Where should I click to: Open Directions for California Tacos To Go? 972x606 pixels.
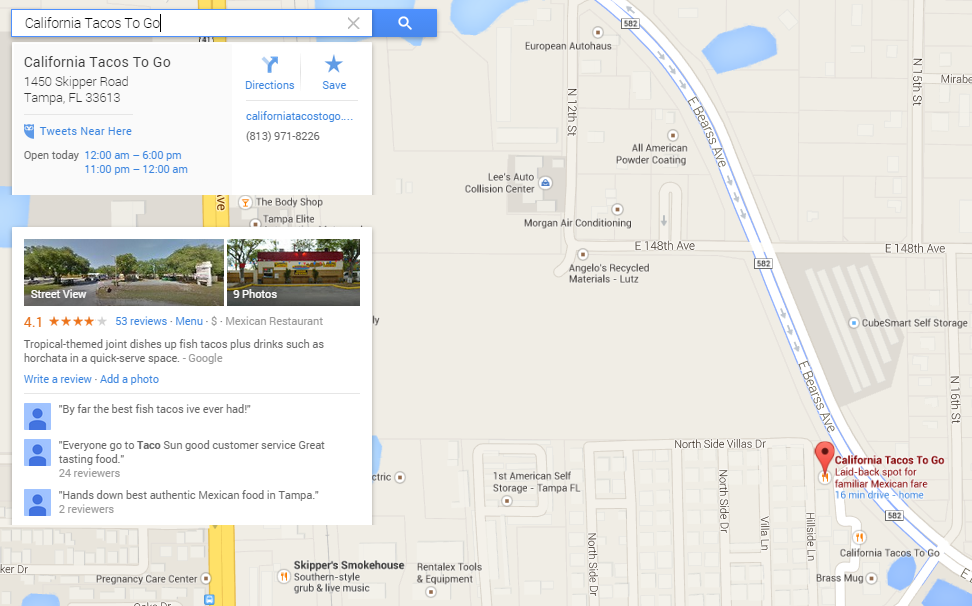(270, 73)
